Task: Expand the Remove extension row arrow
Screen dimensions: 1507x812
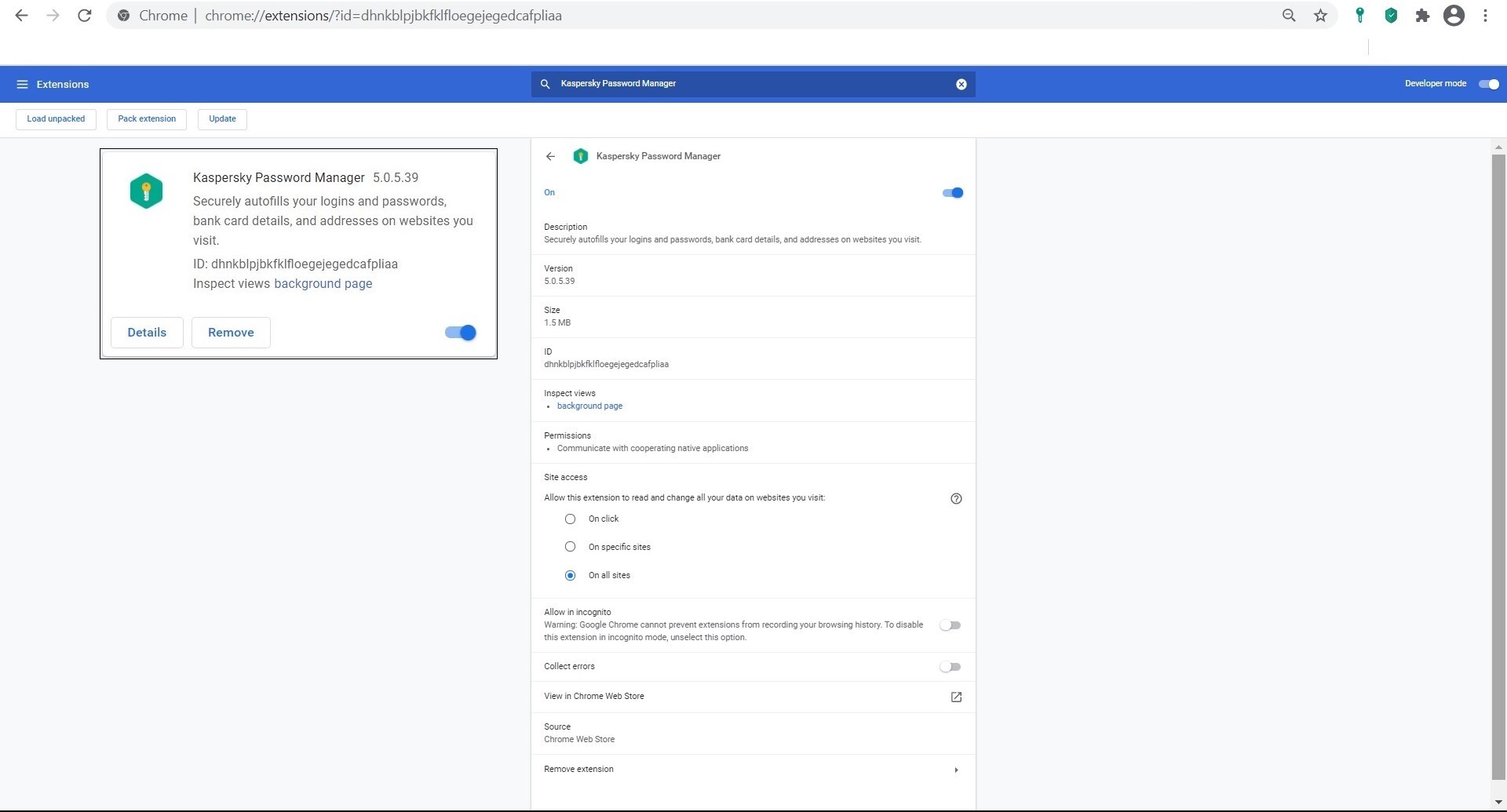Action: point(956,770)
